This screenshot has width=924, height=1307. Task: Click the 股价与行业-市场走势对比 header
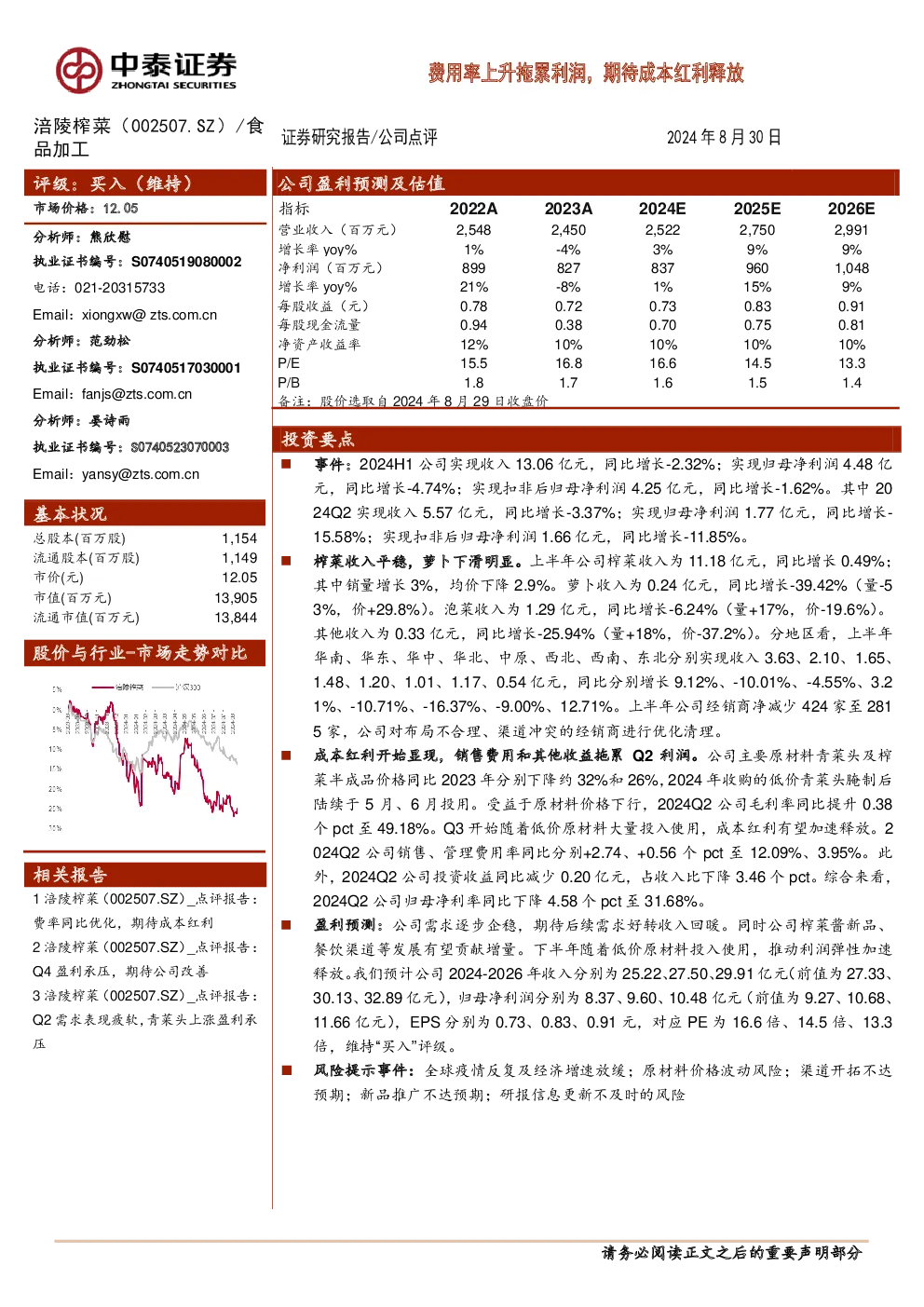pyautogui.click(x=144, y=653)
